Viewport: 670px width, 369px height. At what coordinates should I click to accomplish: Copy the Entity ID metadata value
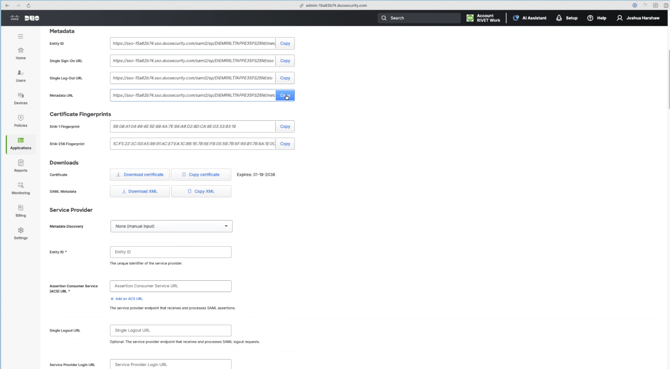tap(285, 44)
